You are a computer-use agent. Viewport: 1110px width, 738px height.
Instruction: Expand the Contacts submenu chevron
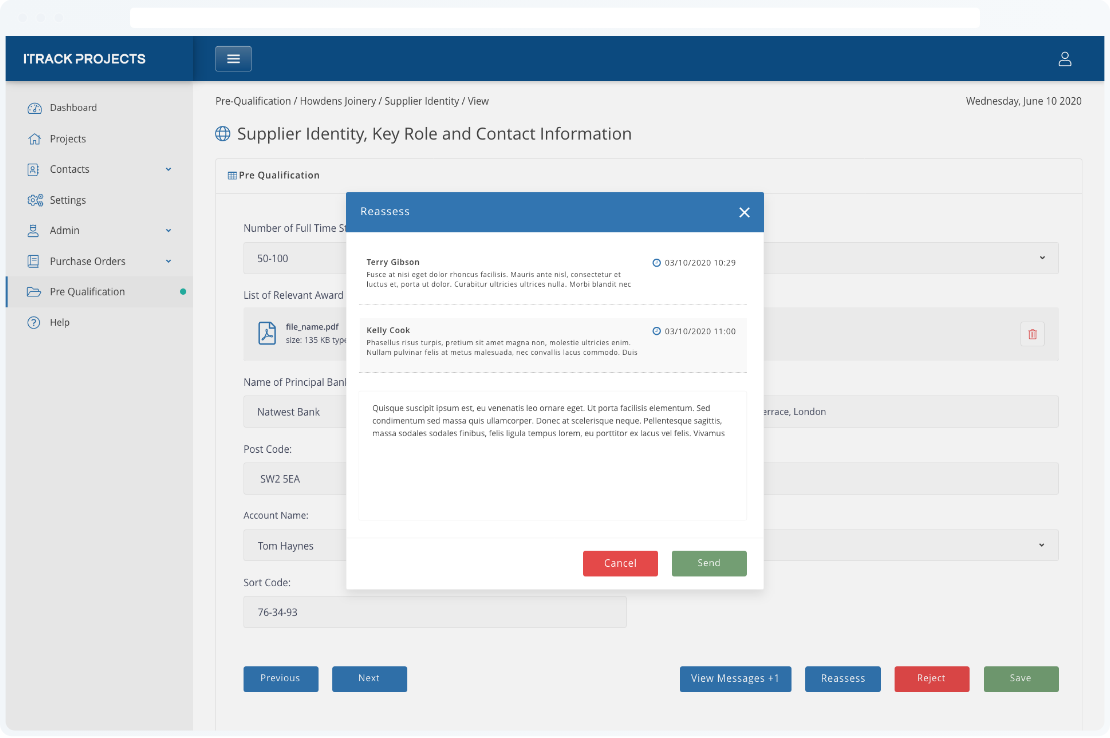[x=168, y=169]
